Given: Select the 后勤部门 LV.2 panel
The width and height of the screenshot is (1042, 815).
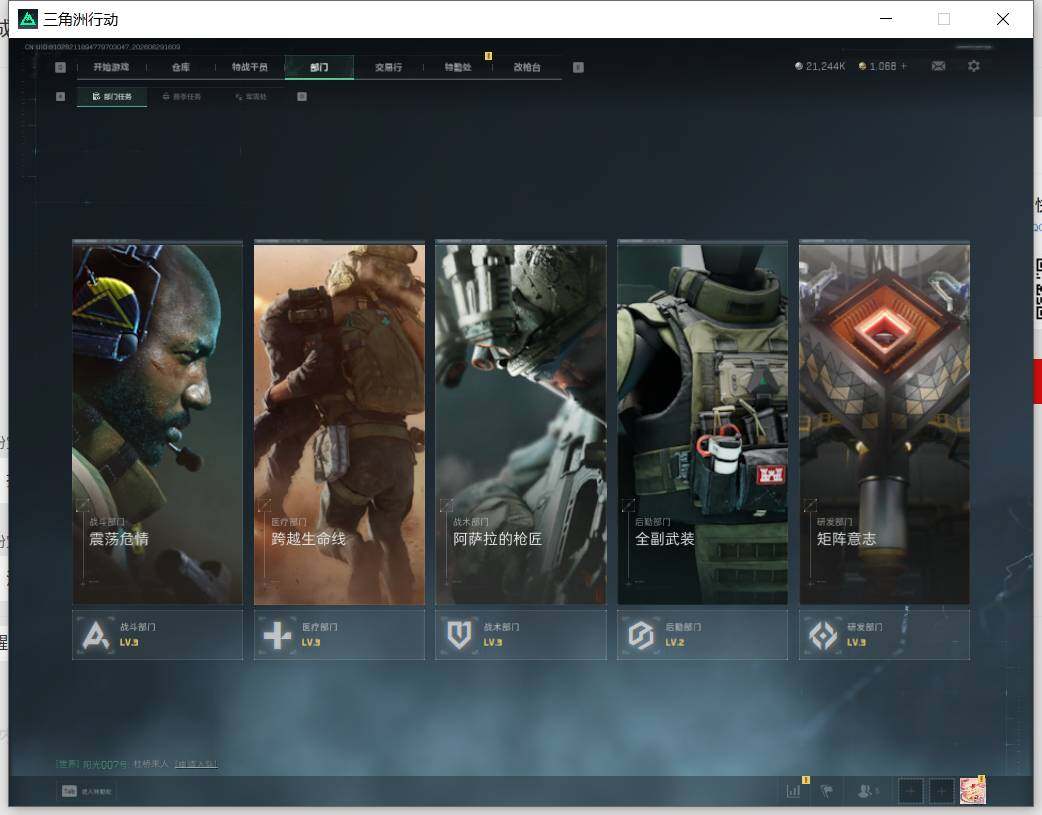Looking at the screenshot, I should pos(702,635).
